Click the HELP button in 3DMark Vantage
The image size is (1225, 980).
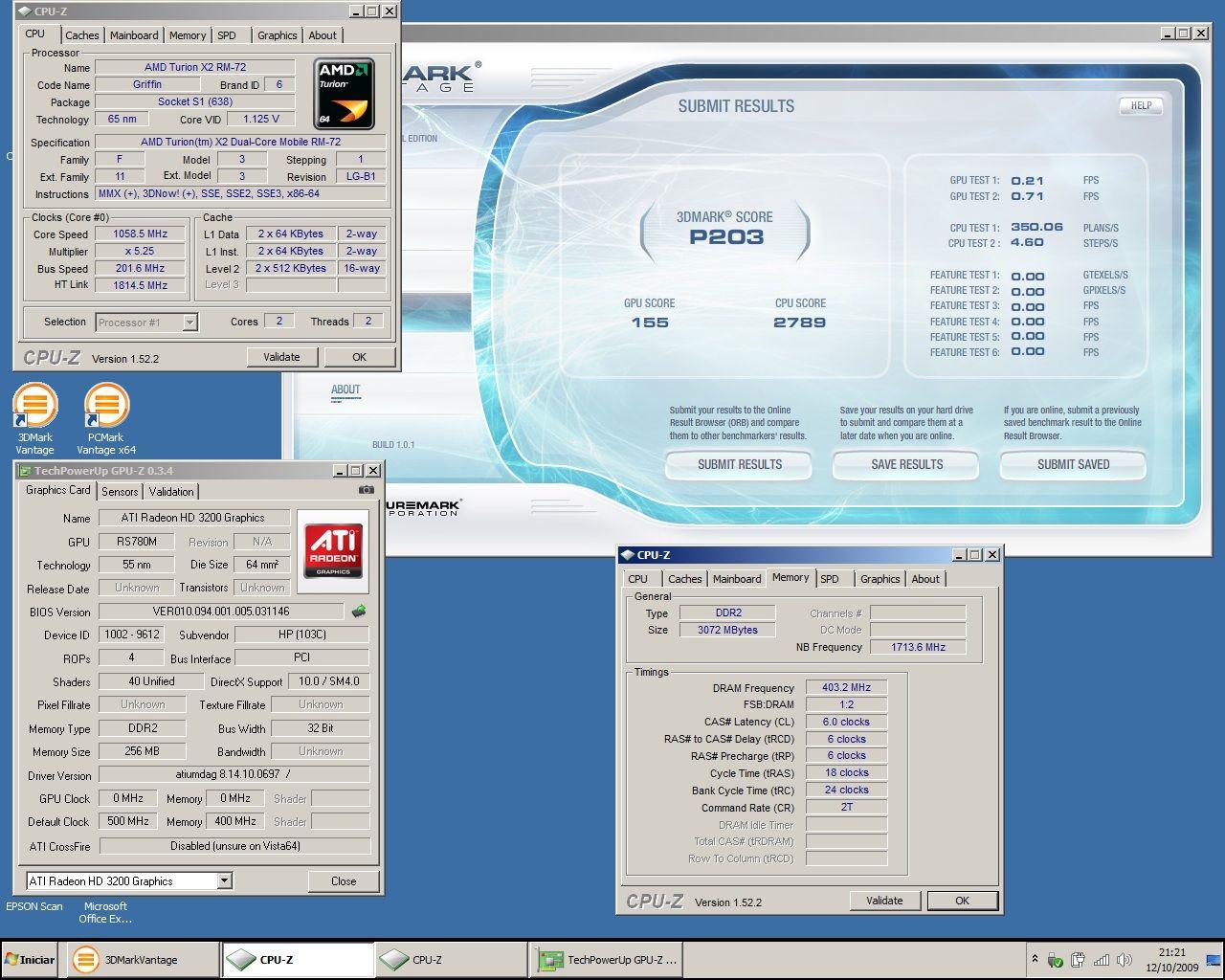[1141, 106]
